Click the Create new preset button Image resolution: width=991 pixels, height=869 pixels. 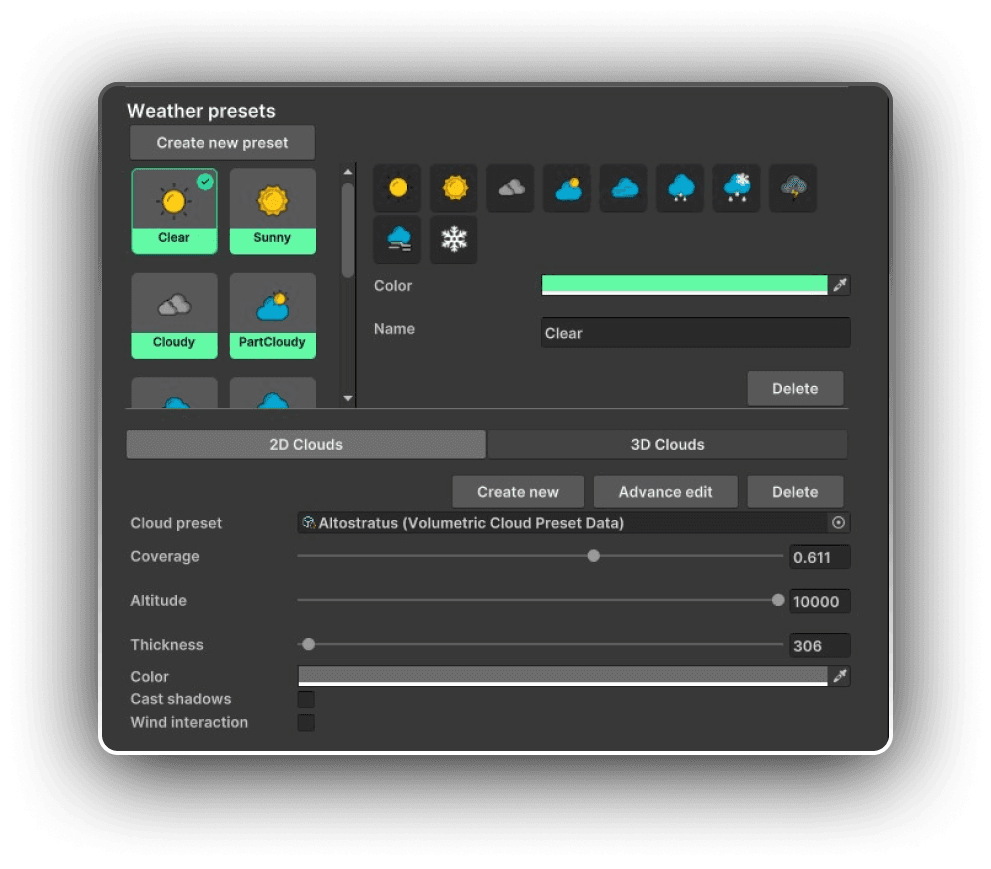point(222,143)
